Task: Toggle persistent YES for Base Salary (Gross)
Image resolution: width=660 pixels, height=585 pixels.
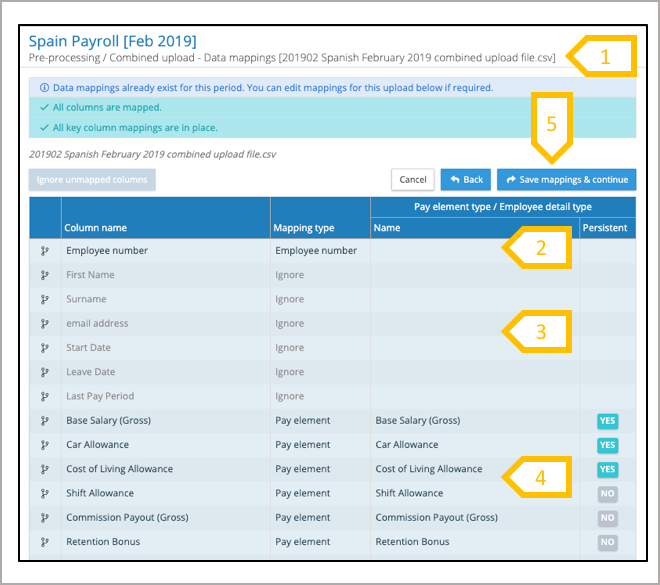Action: click(607, 421)
